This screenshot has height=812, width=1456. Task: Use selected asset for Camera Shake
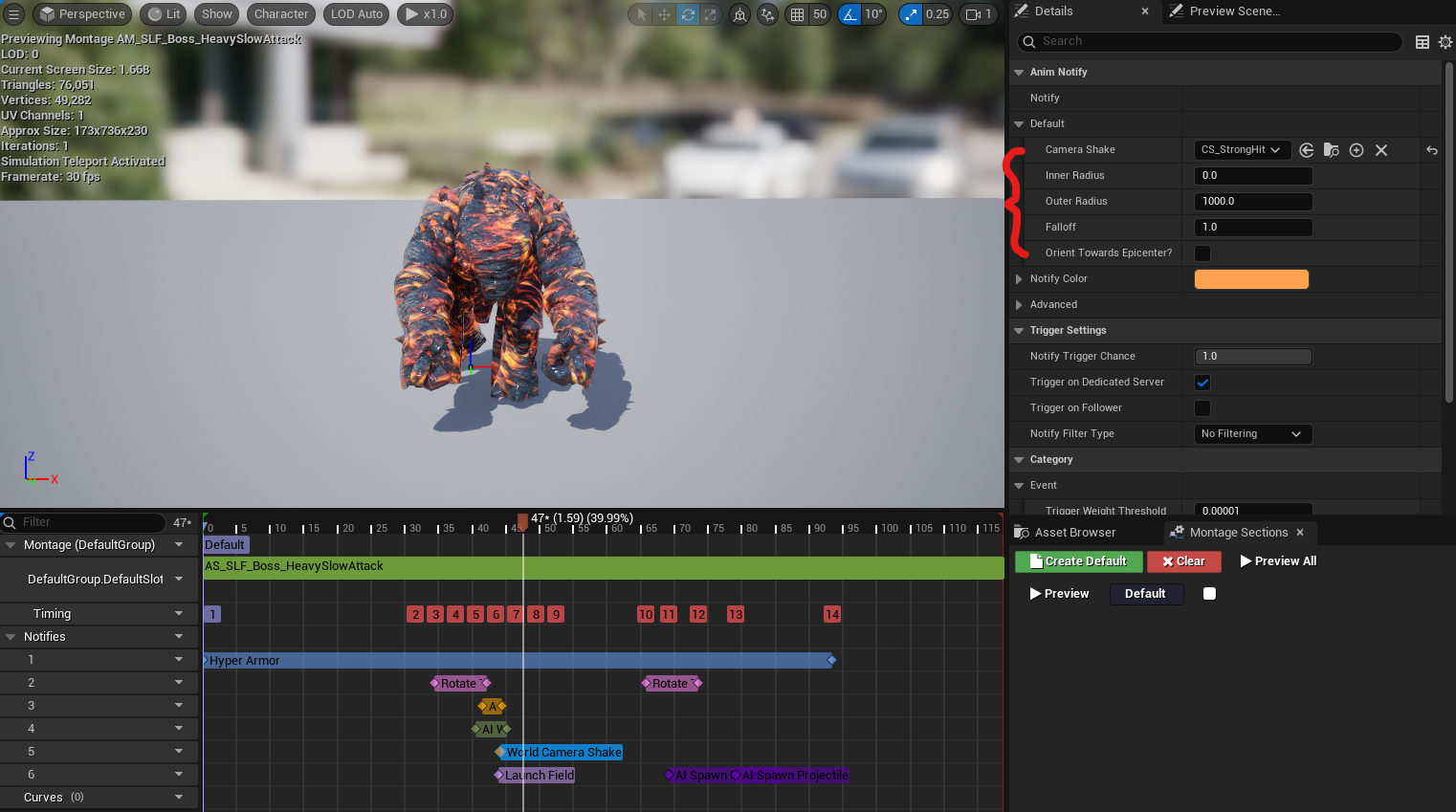pyautogui.click(x=1306, y=150)
